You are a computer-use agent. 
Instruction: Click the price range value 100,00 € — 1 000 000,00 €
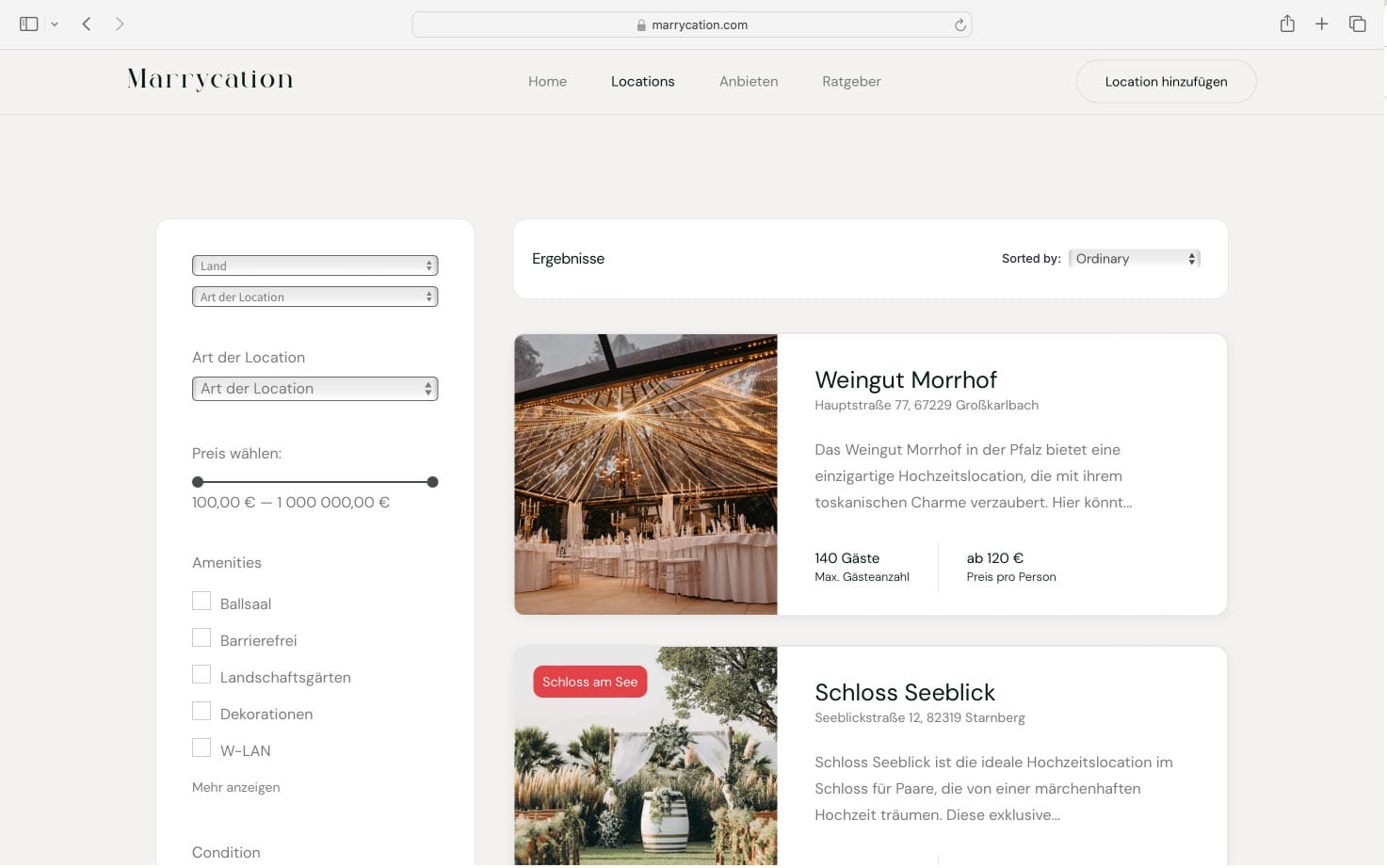291,503
